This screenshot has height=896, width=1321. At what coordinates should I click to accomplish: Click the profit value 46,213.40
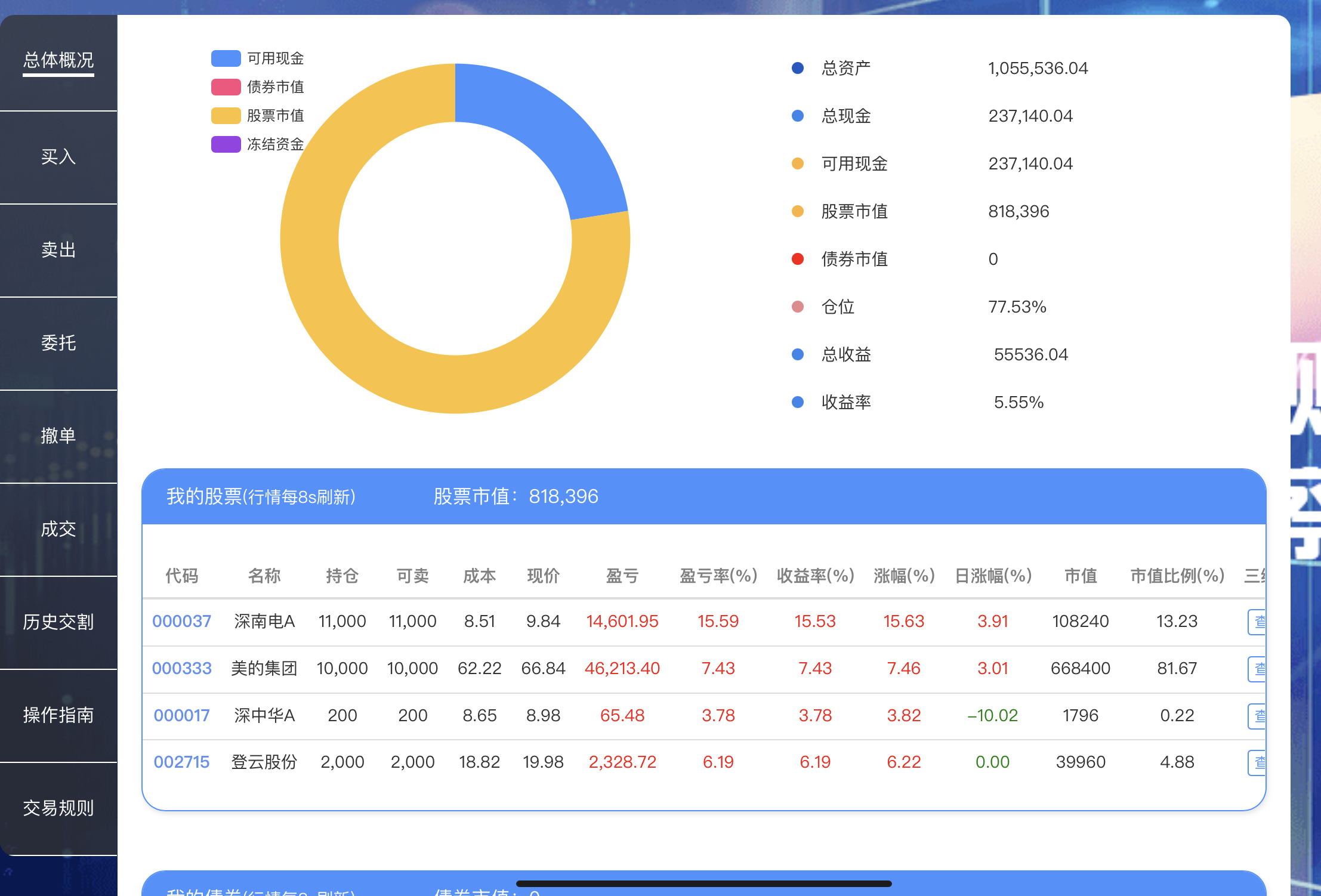coord(622,669)
